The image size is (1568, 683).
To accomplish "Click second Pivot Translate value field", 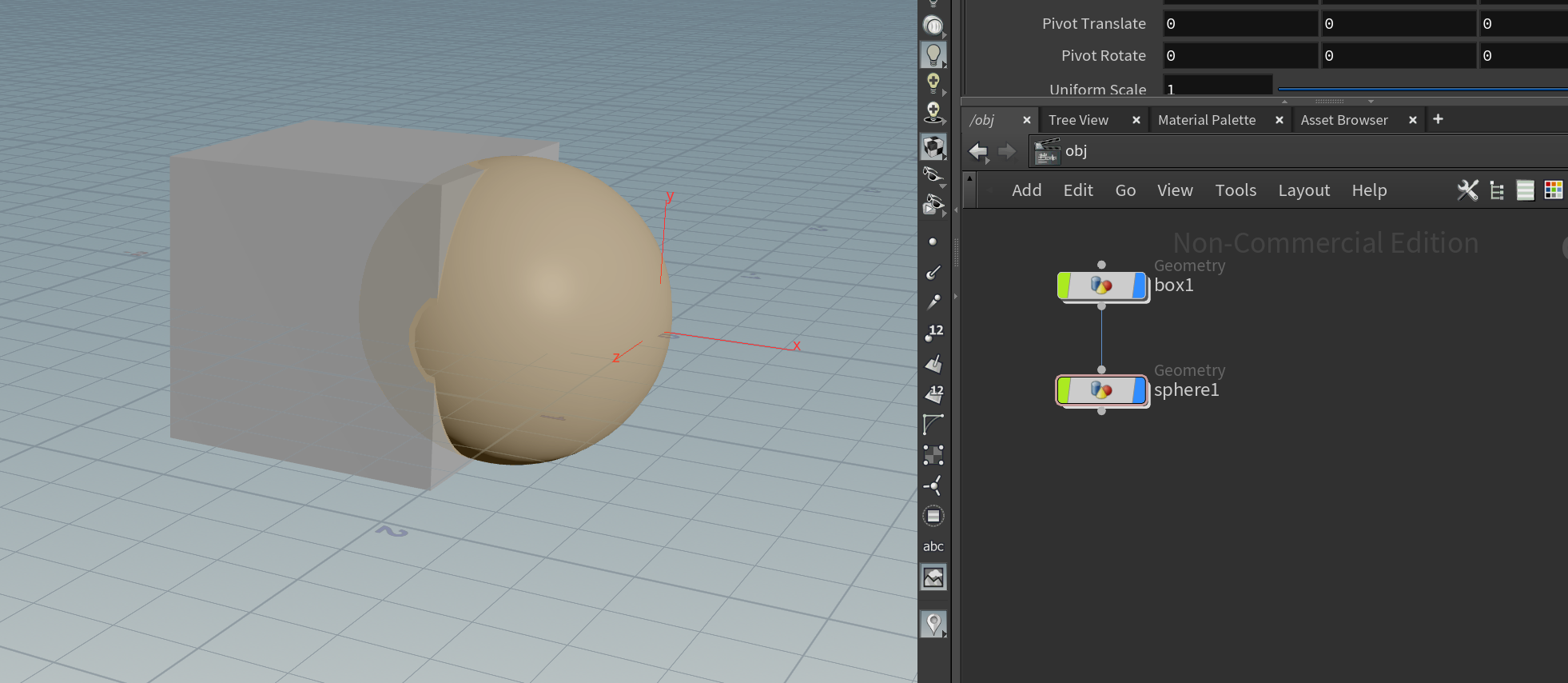I will (1398, 24).
